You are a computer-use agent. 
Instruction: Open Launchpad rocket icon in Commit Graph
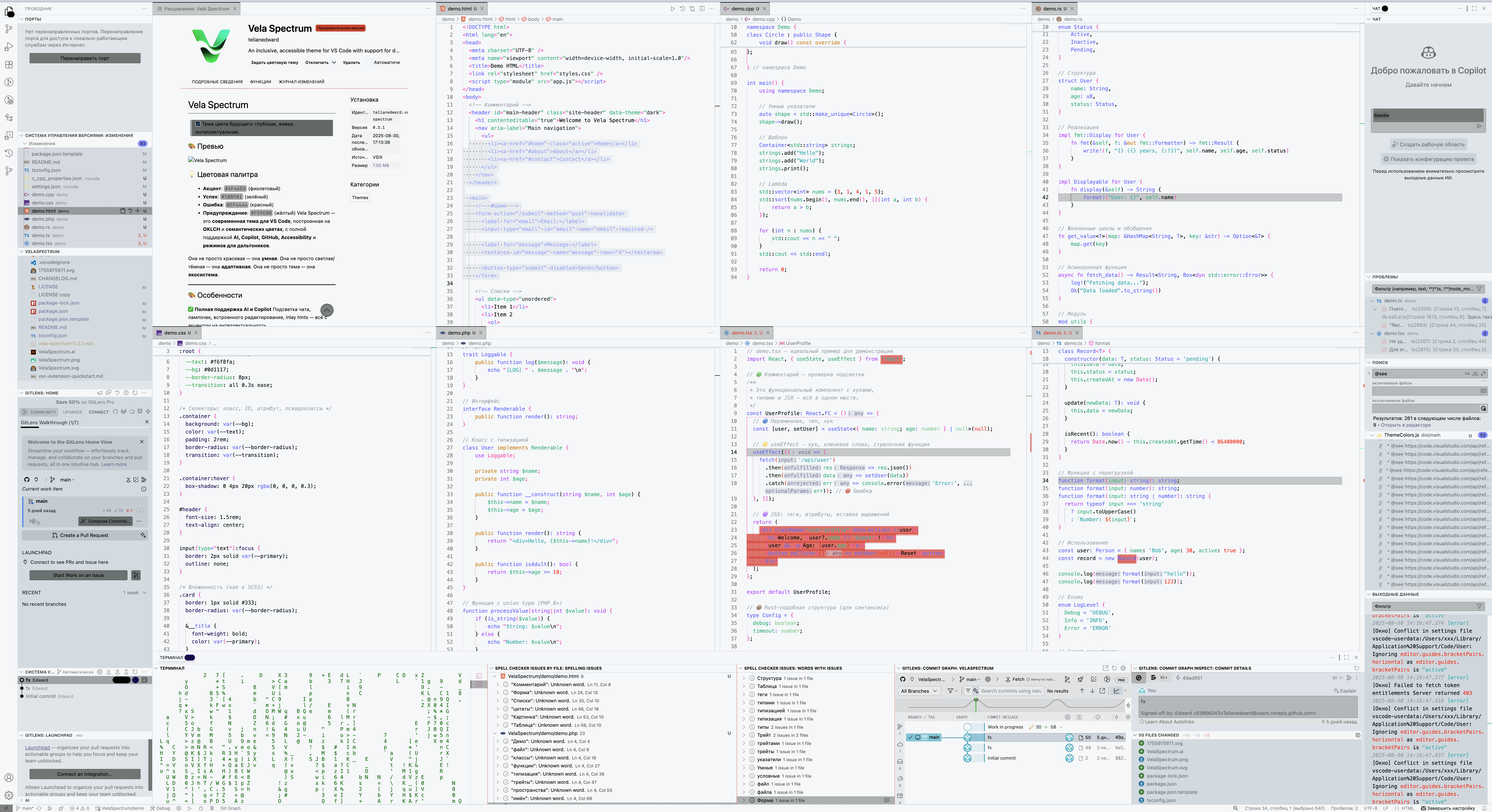point(1080,679)
